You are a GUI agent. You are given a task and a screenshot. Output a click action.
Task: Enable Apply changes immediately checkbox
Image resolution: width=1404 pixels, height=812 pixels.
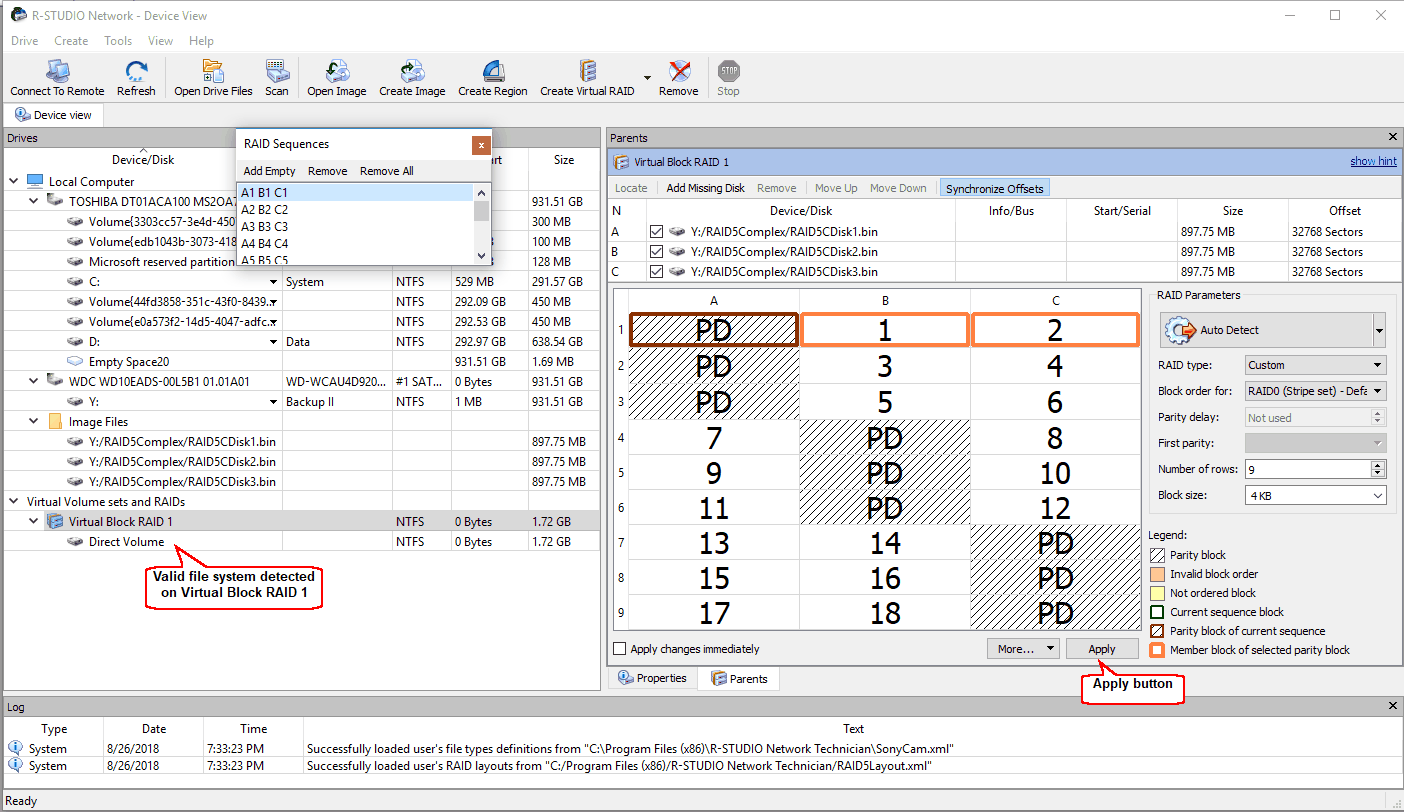pos(620,649)
